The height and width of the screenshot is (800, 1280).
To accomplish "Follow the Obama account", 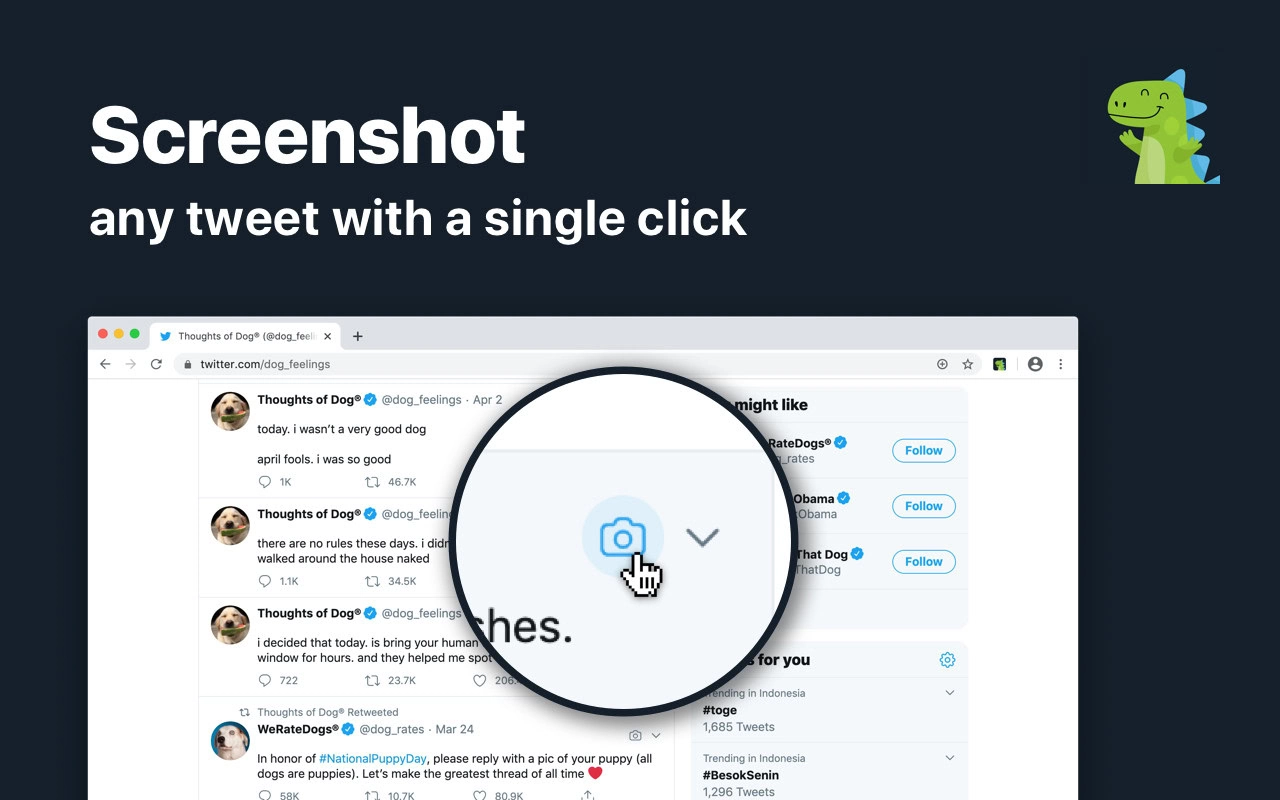I will click(x=923, y=506).
